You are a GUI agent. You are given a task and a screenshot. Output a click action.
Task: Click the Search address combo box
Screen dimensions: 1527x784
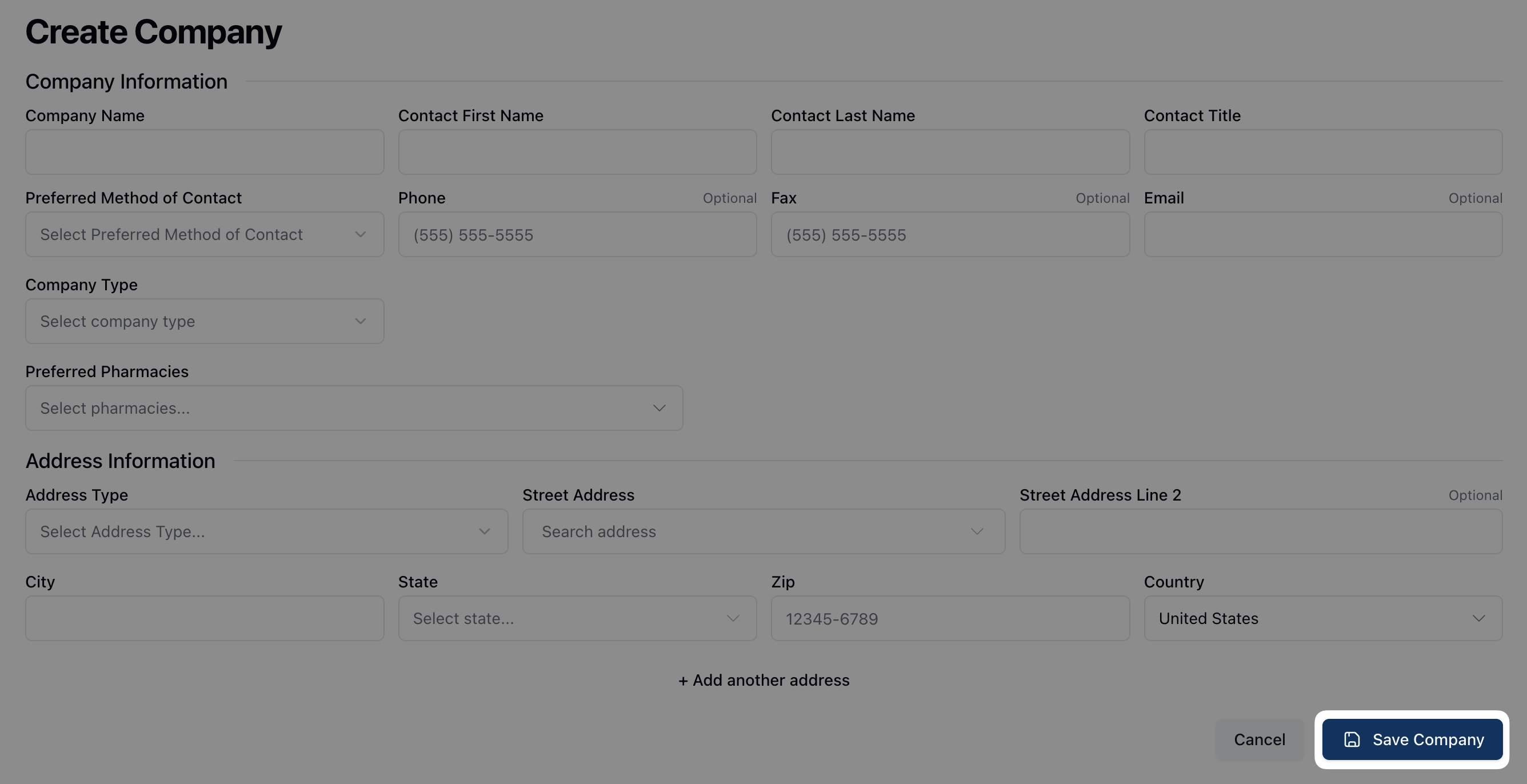tap(763, 531)
